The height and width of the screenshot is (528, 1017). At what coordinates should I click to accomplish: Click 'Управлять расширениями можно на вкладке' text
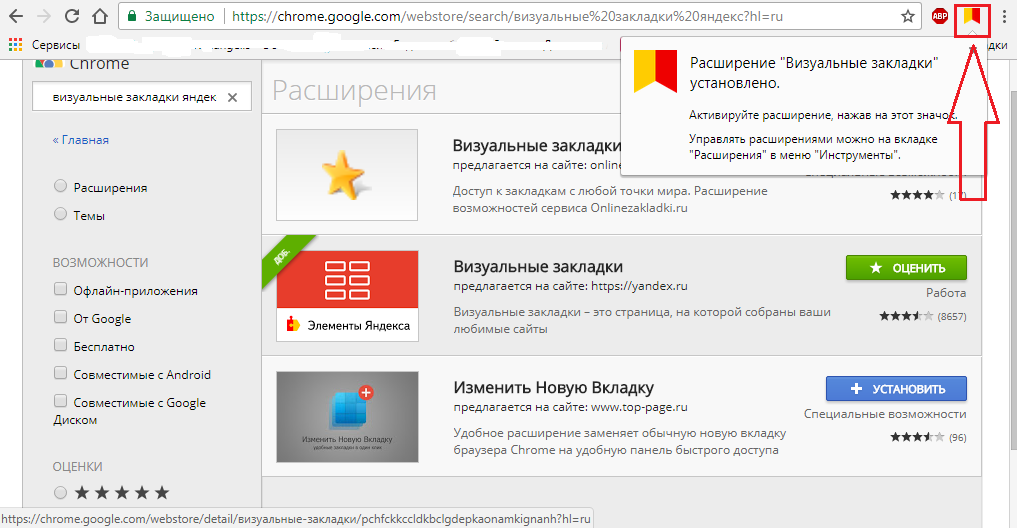[813, 139]
